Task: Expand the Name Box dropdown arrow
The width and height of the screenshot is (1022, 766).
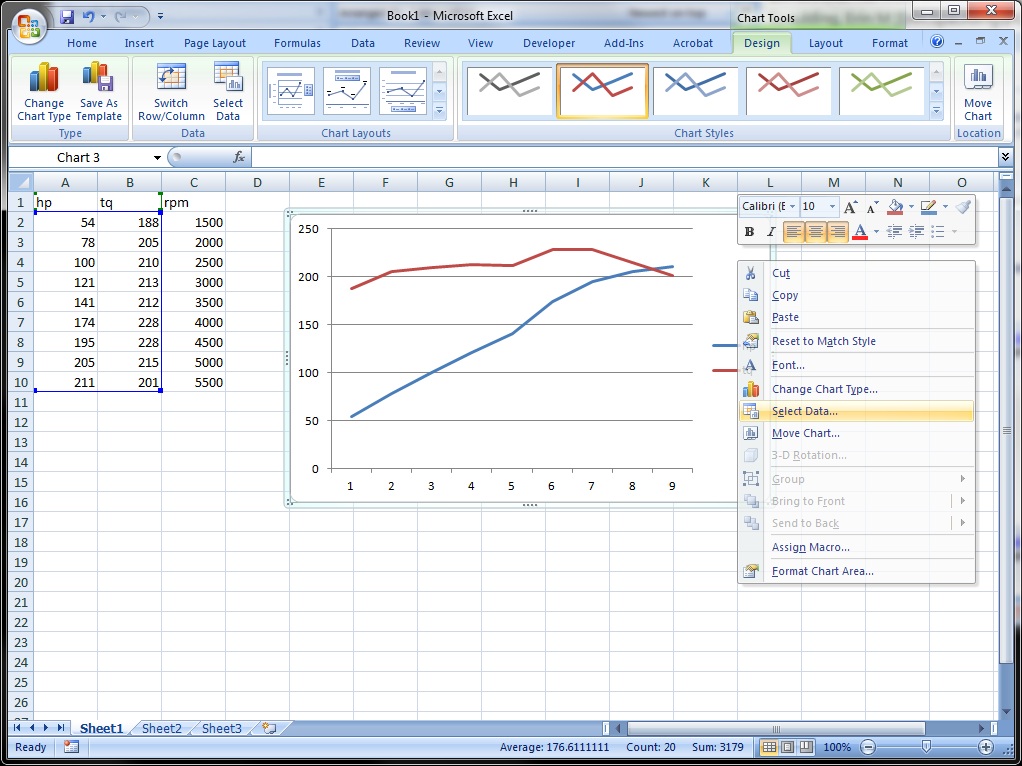Action: coord(157,158)
